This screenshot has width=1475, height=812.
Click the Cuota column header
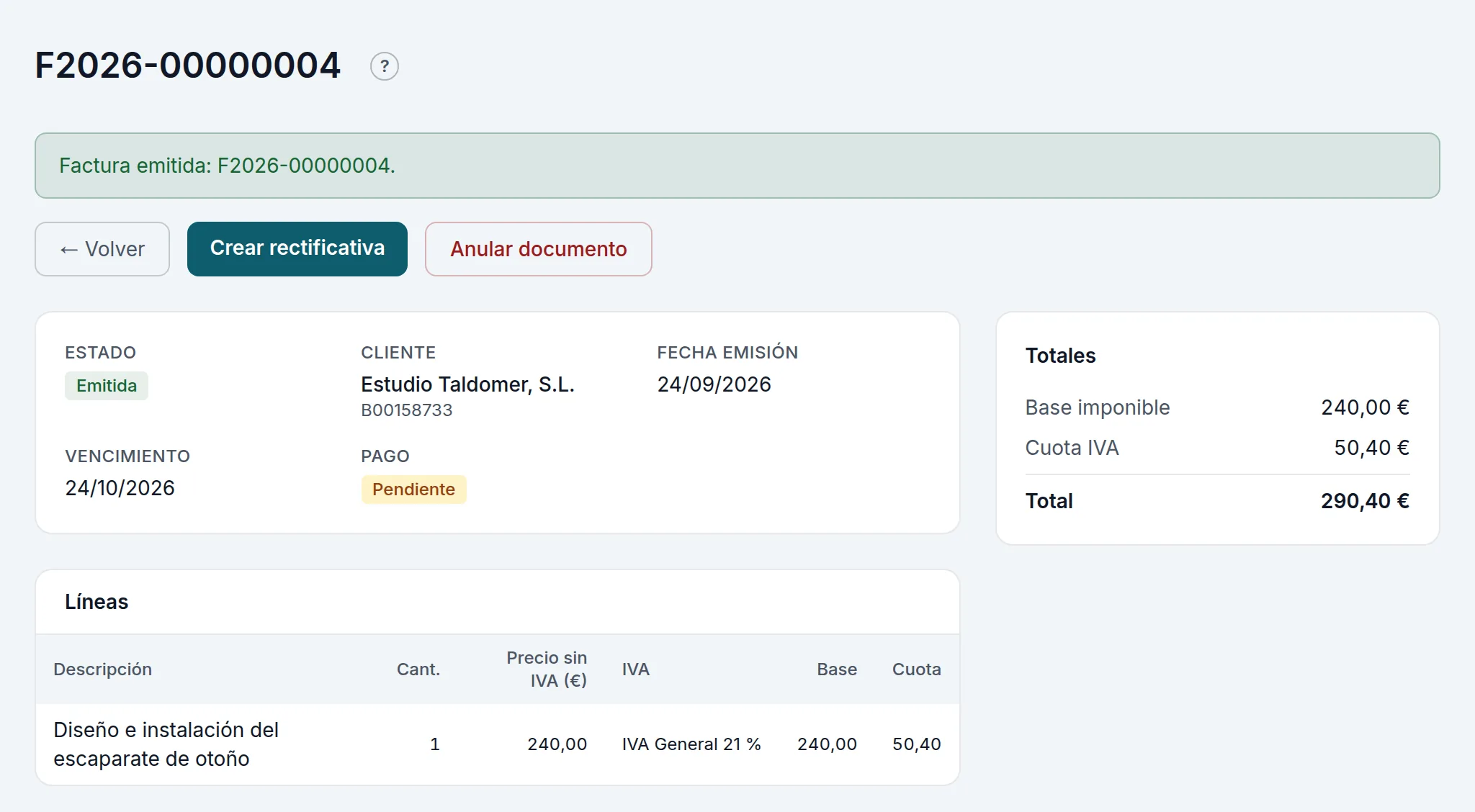(x=917, y=669)
